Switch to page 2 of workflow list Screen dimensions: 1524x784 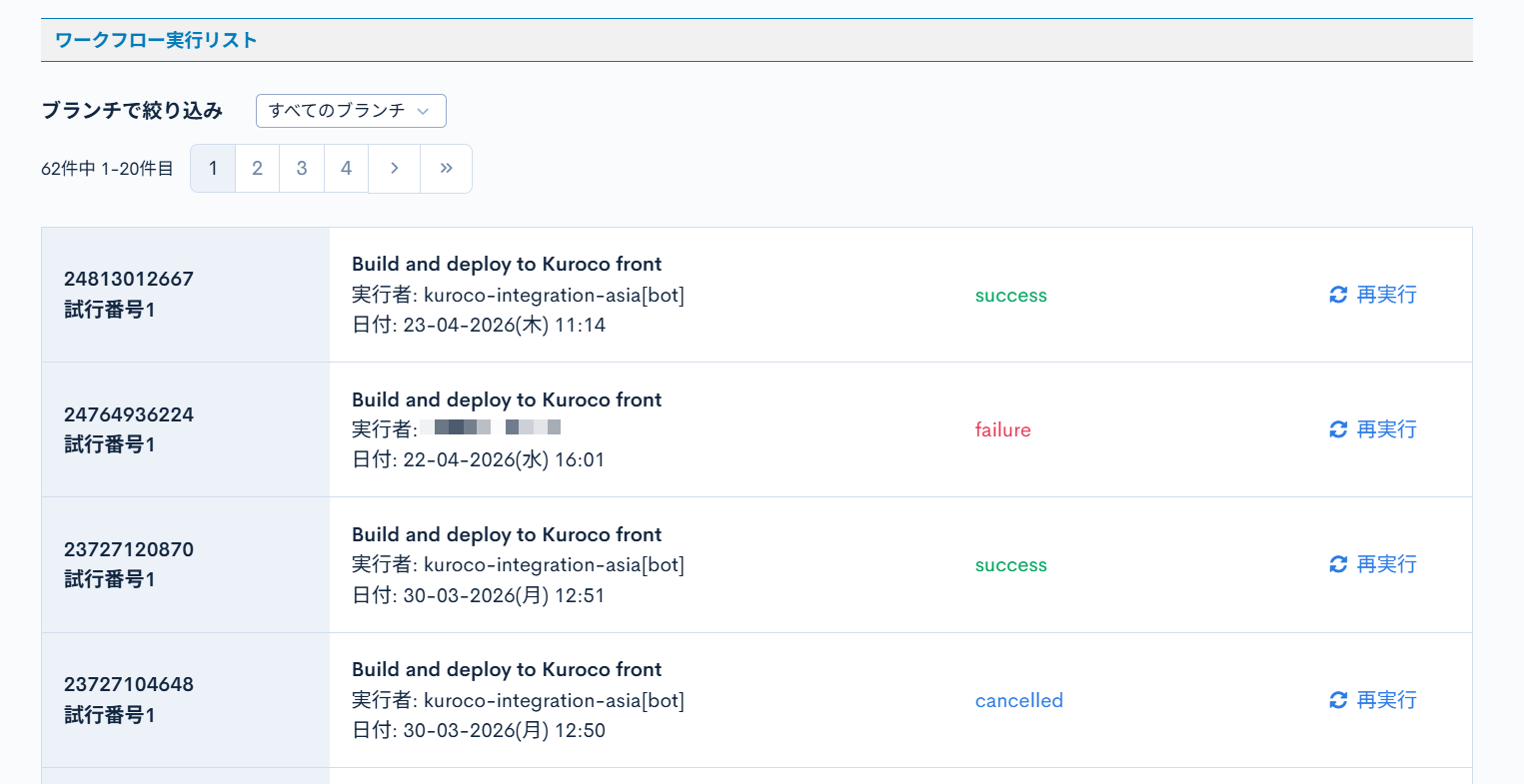257,169
